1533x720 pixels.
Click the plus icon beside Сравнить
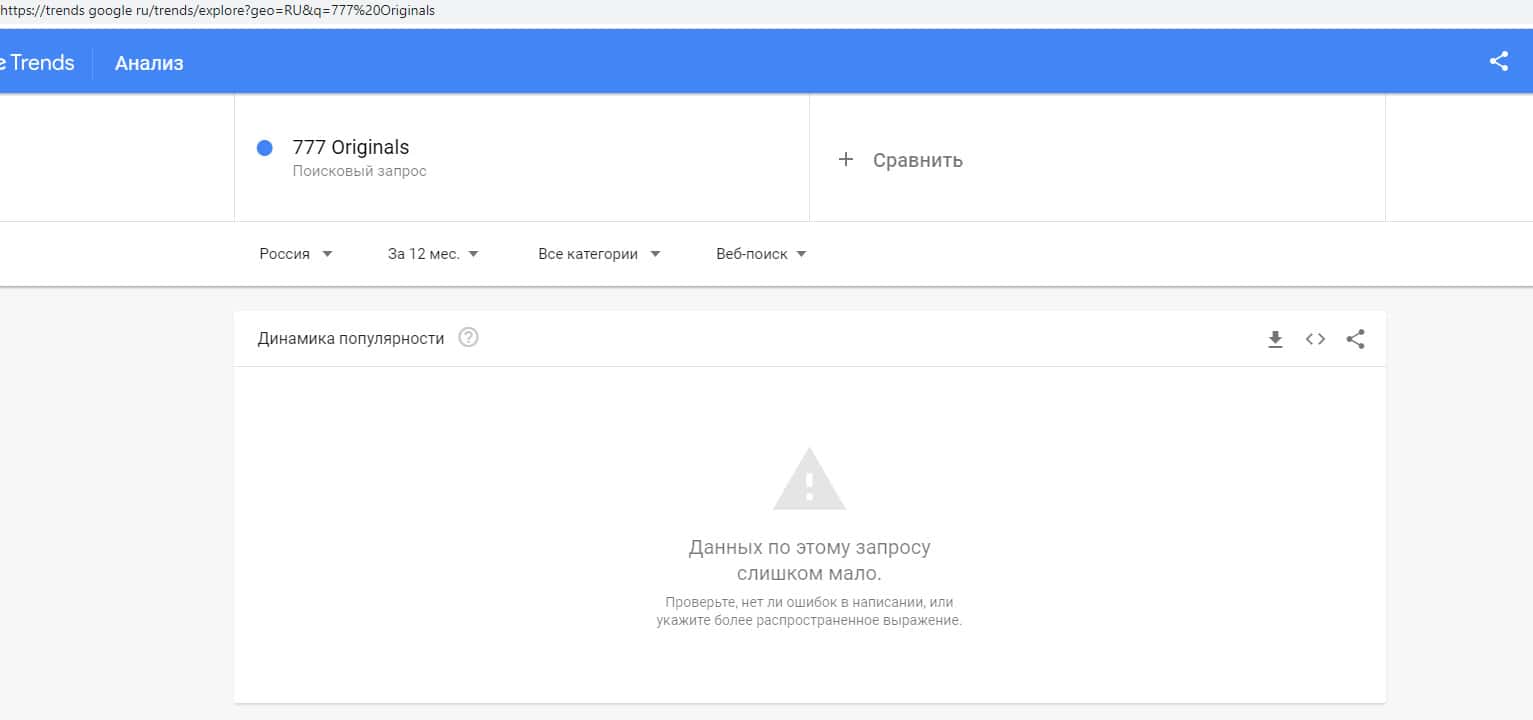[x=846, y=159]
